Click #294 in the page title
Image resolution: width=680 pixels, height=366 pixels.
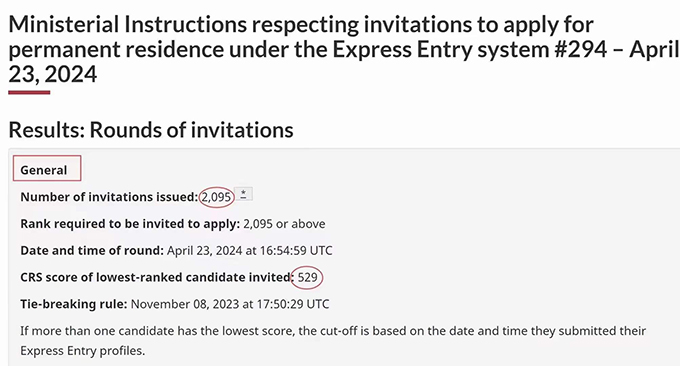click(581, 49)
